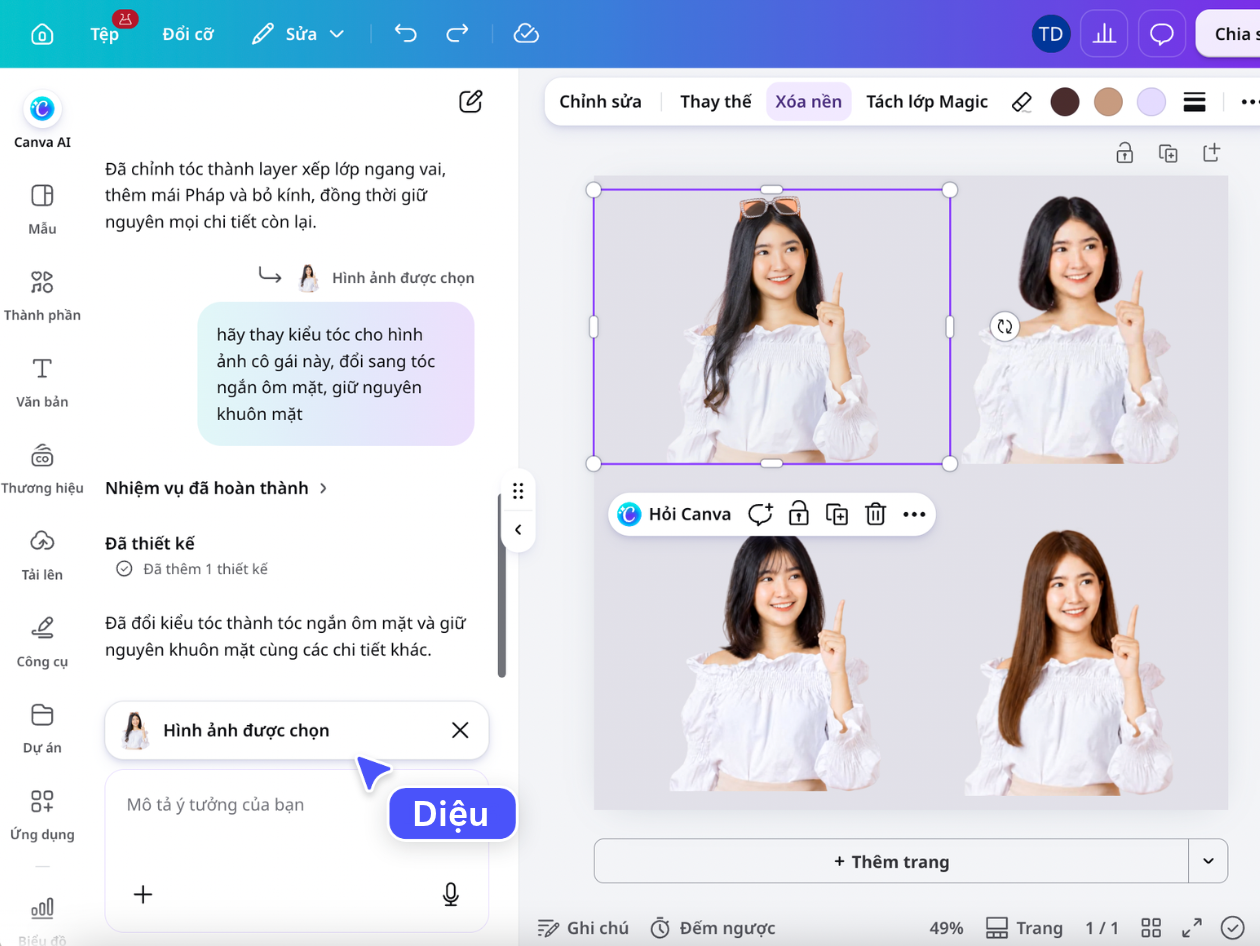Open border style lines icon
Viewport: 1260px width, 946px height.
(x=1193, y=102)
